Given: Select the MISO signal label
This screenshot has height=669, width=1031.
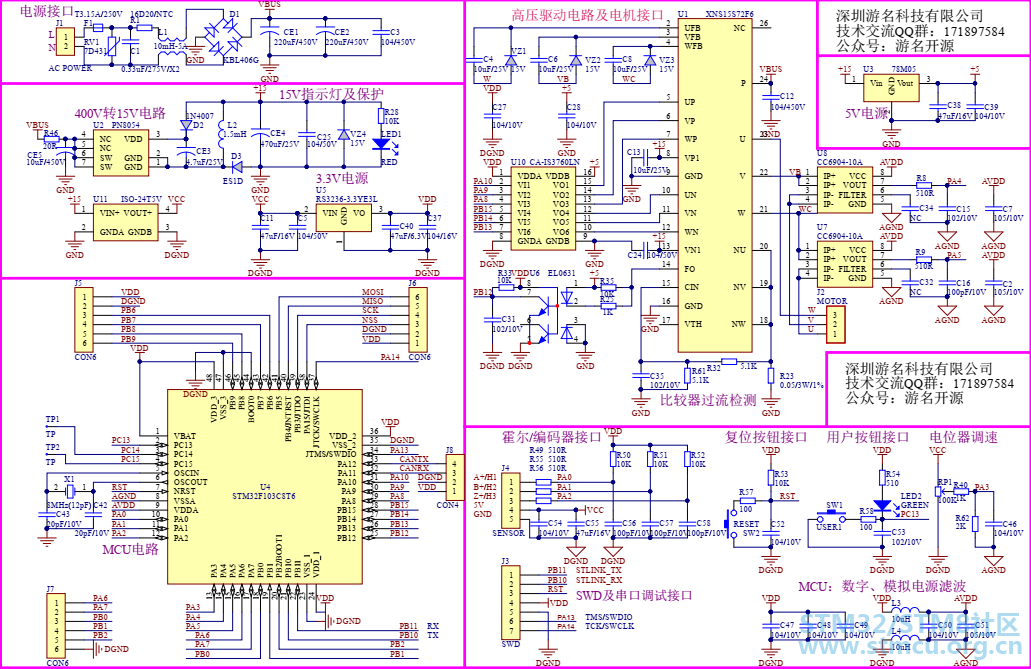Looking at the screenshot, I should [373, 301].
